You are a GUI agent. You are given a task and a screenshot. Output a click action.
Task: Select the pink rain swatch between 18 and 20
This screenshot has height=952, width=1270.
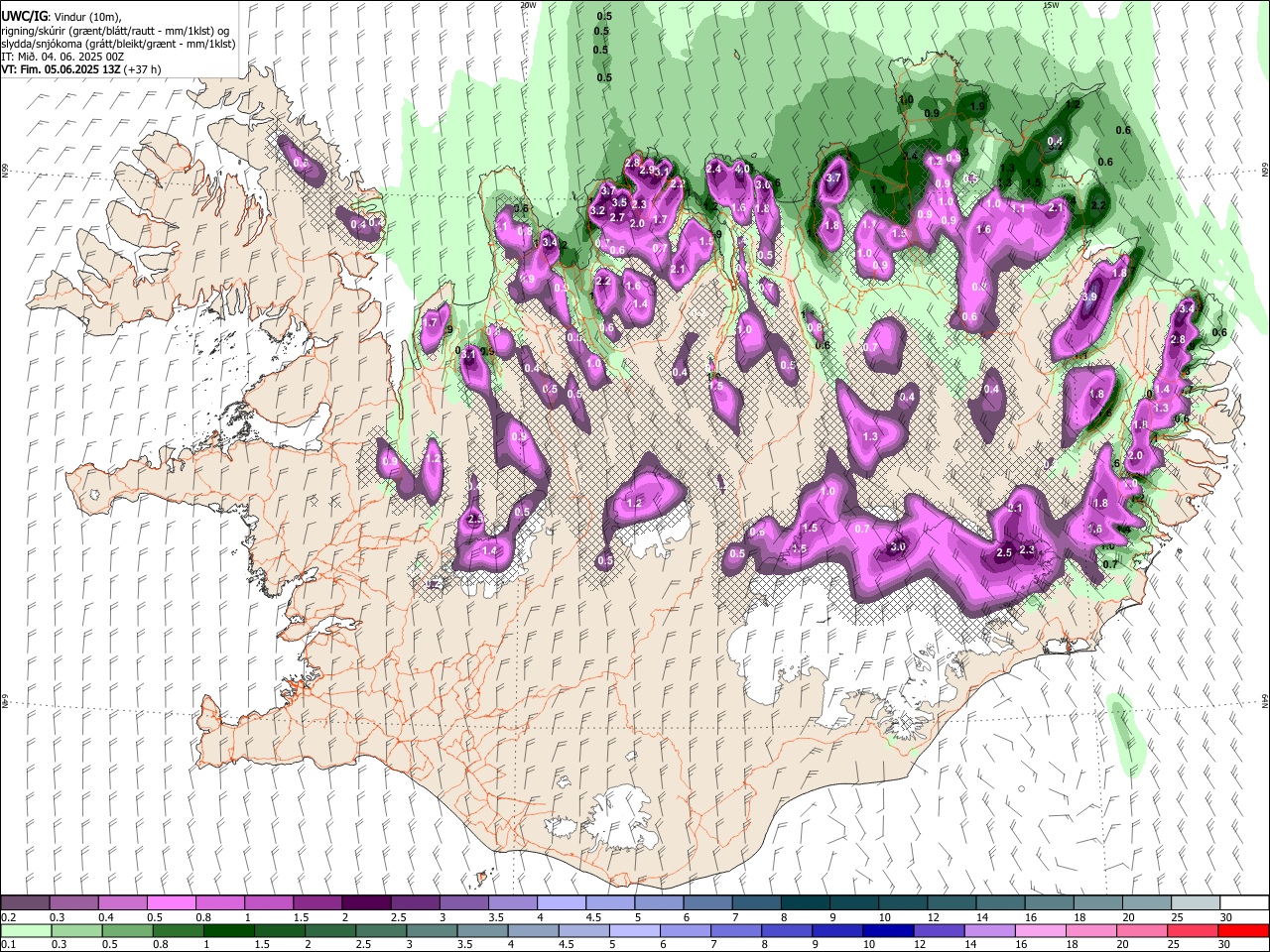pyautogui.click(x=1091, y=930)
